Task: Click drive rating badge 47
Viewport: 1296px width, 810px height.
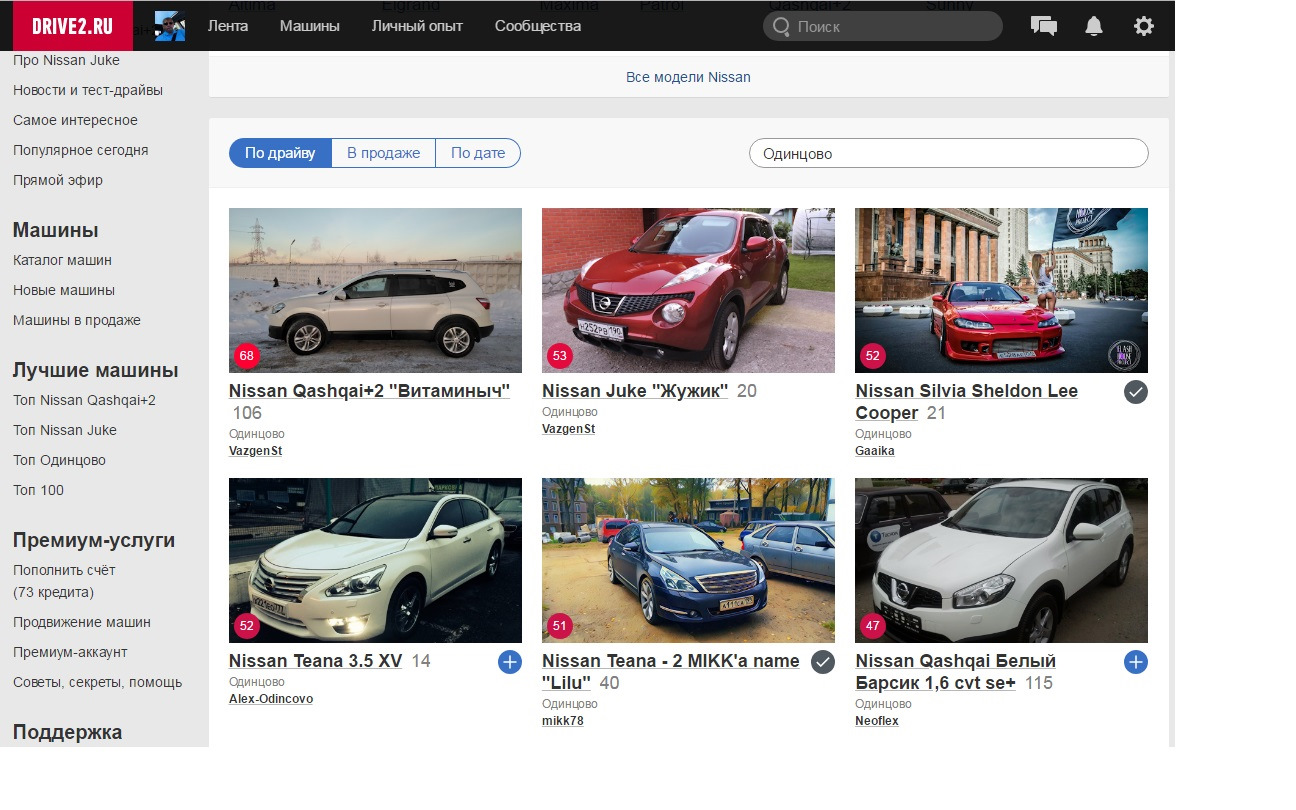Action: pyautogui.click(x=873, y=626)
